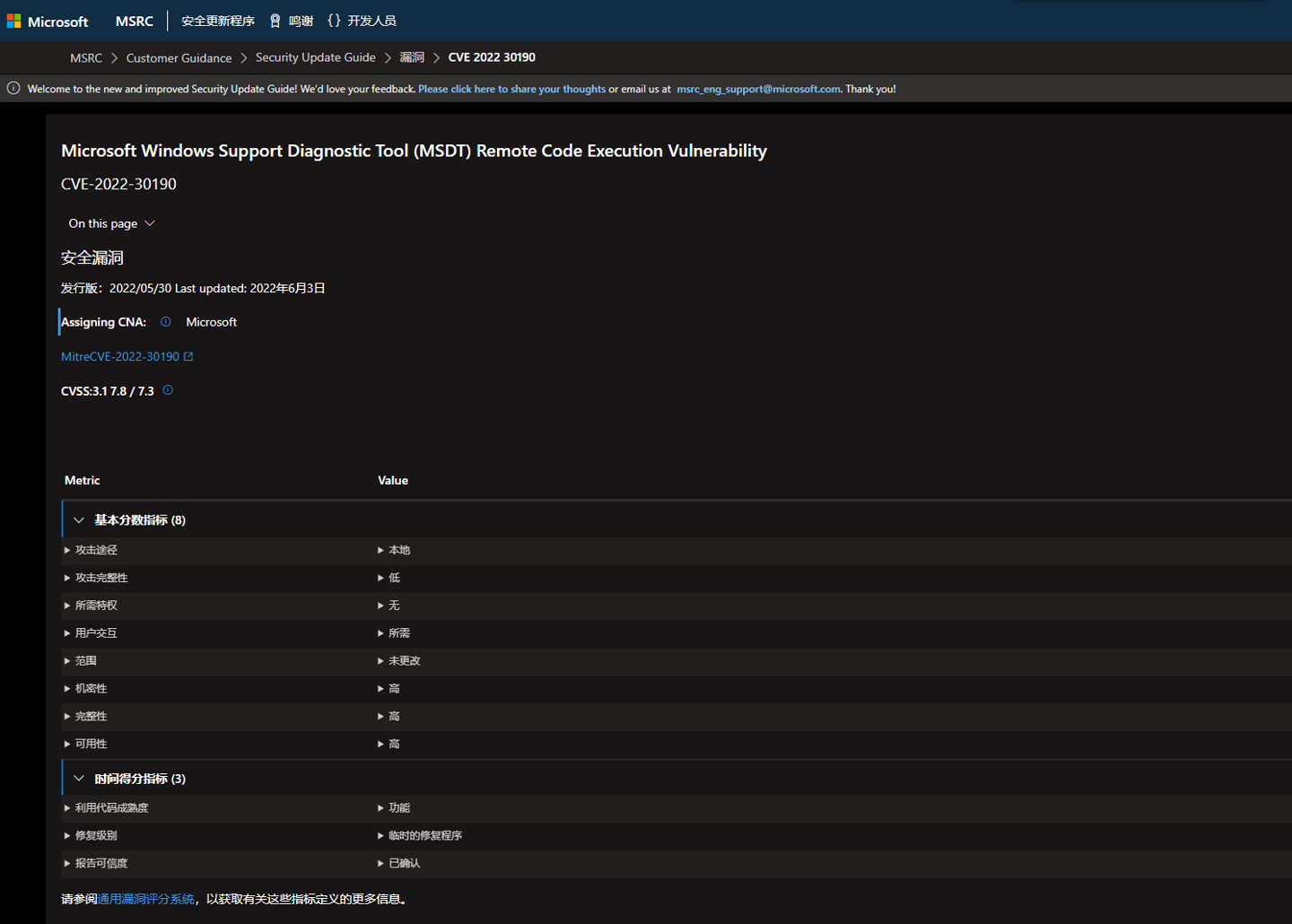Open the MSRC home link

click(135, 21)
